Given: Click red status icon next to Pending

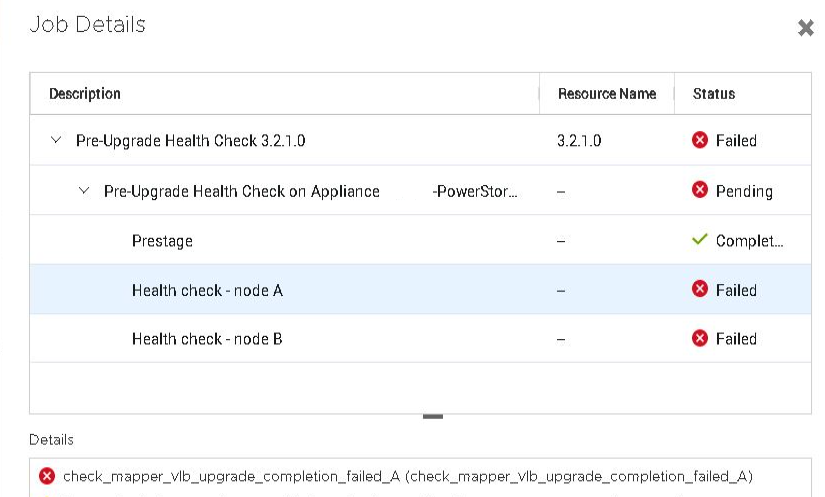Looking at the screenshot, I should [700, 191].
